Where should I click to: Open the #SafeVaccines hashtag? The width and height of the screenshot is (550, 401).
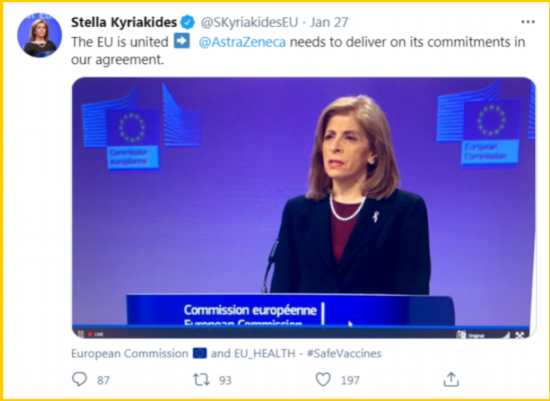(344, 353)
